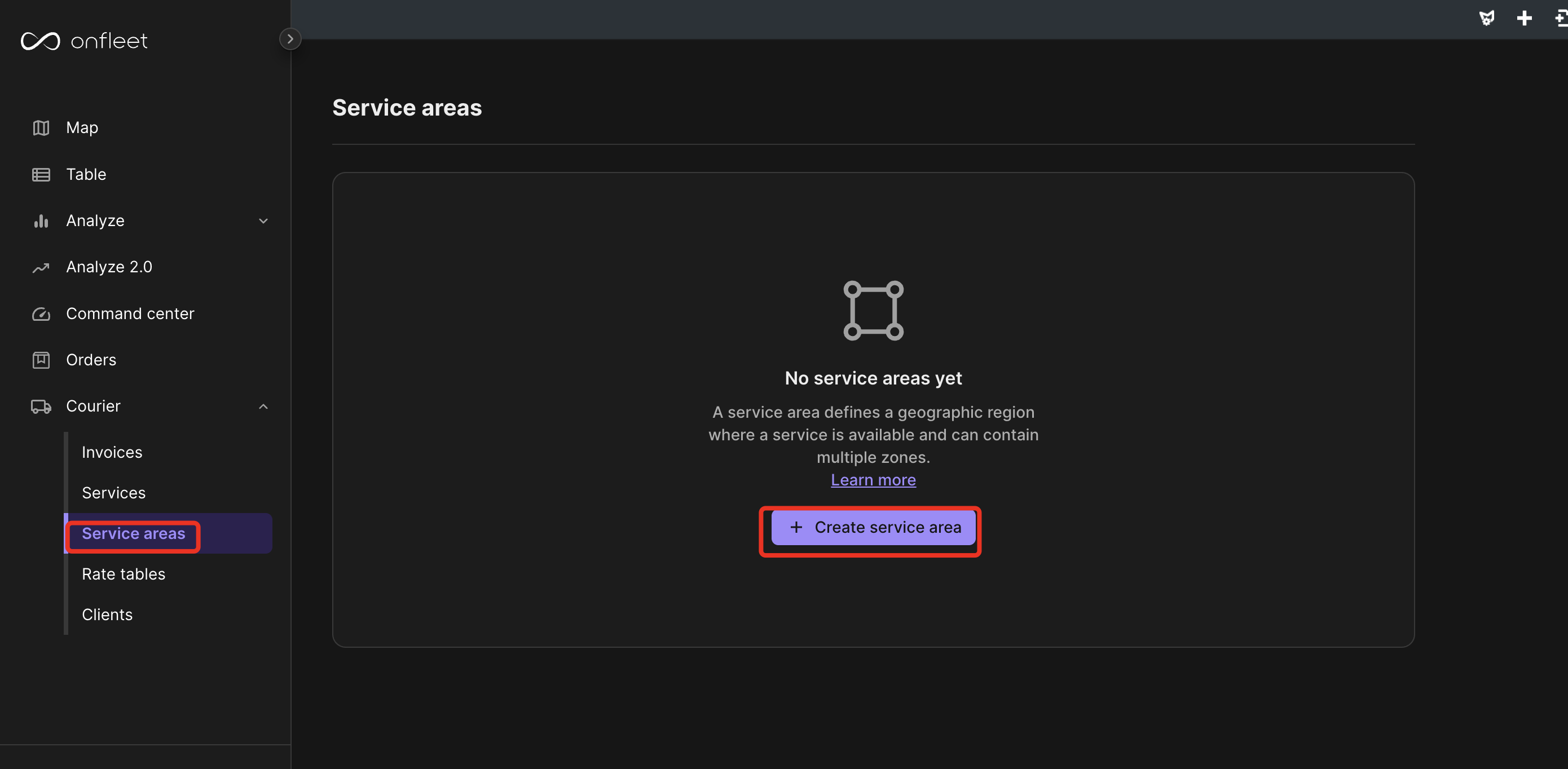Image resolution: width=1568 pixels, height=769 pixels.
Task: Expand the Analyze menu chevron
Action: (x=263, y=221)
